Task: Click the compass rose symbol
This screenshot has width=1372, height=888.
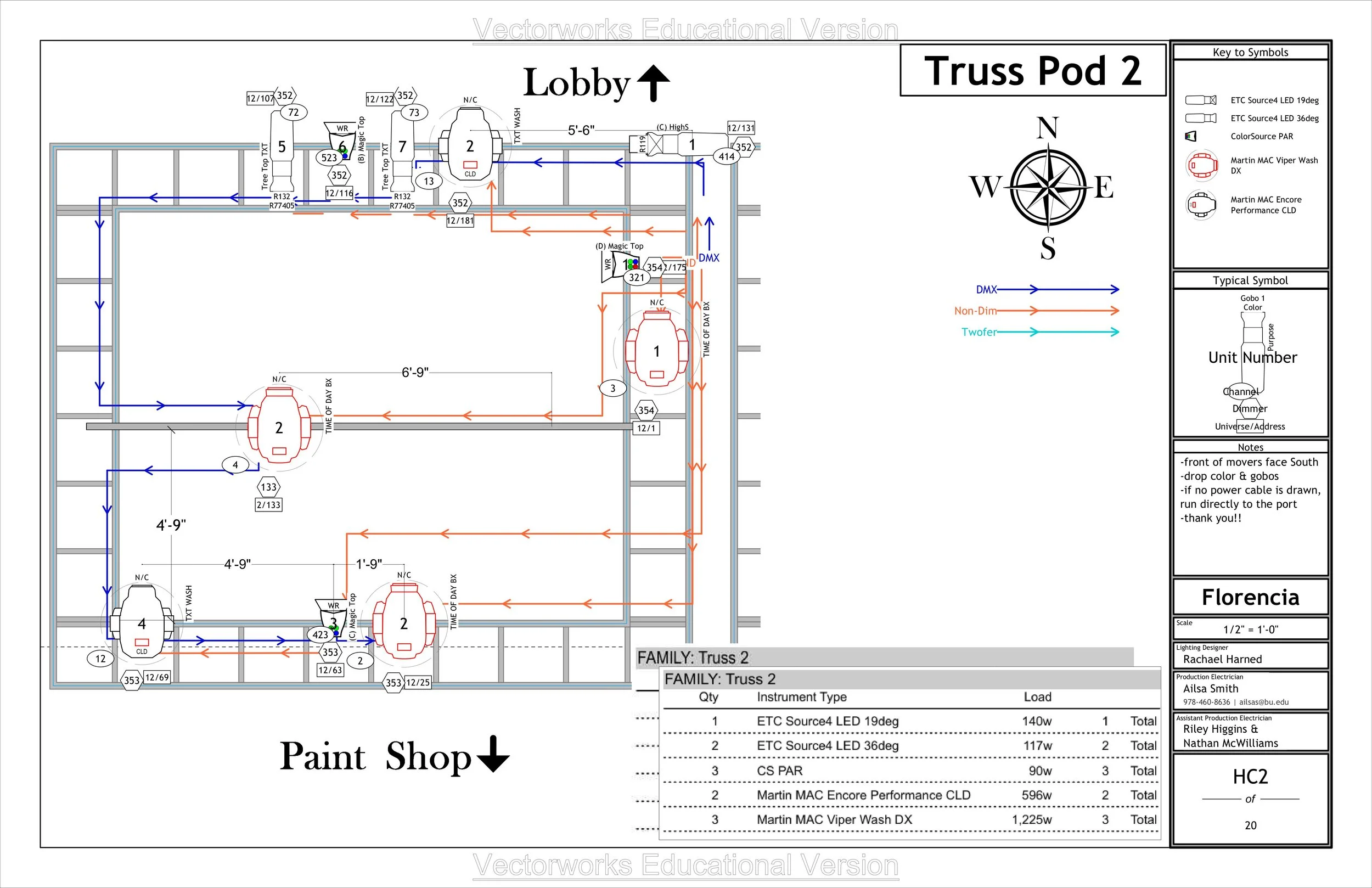Action: point(1048,187)
